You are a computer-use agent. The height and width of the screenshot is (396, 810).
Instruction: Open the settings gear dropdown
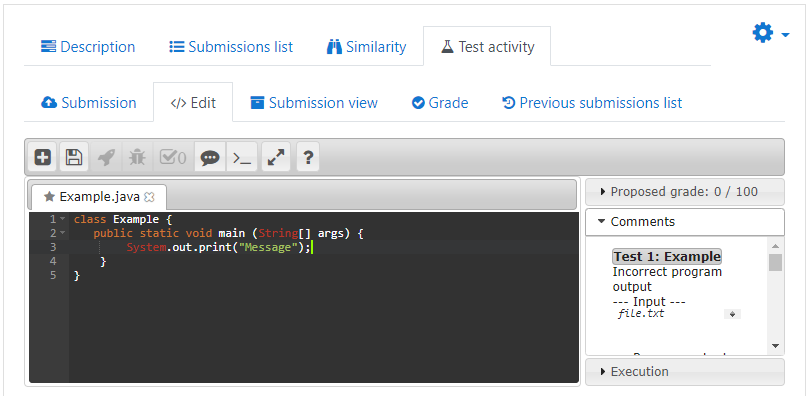[770, 34]
